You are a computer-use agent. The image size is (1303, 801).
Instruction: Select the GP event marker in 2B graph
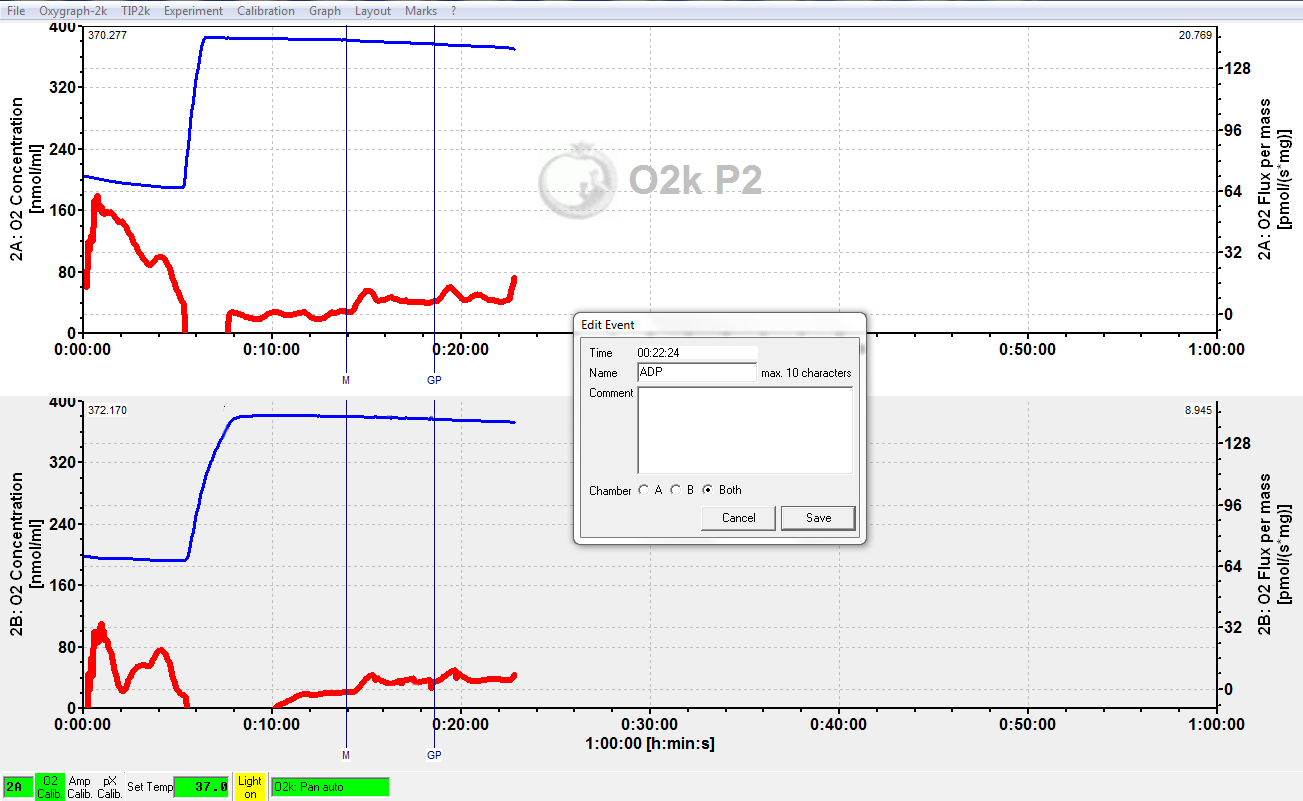click(x=434, y=755)
